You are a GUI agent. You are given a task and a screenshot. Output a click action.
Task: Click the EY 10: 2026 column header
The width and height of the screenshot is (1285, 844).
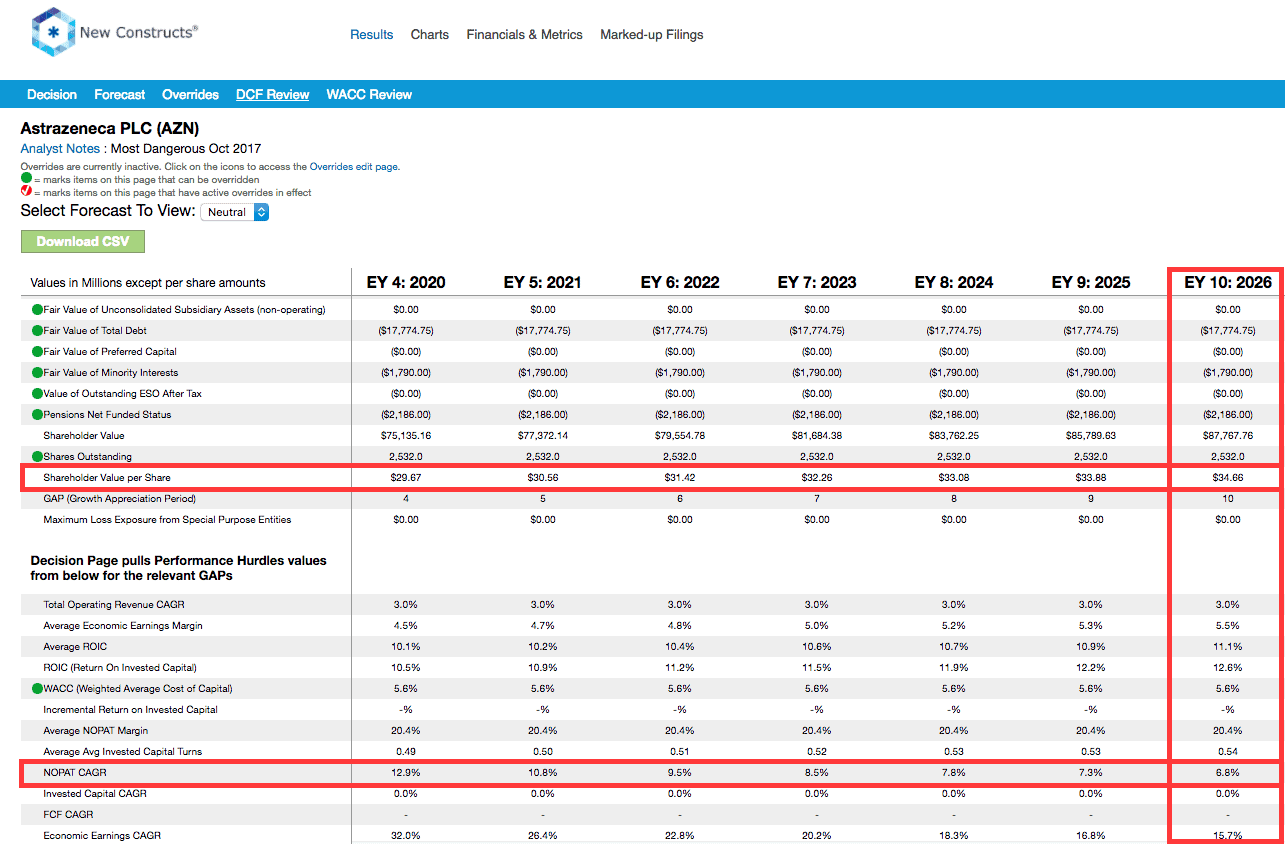point(1228,282)
